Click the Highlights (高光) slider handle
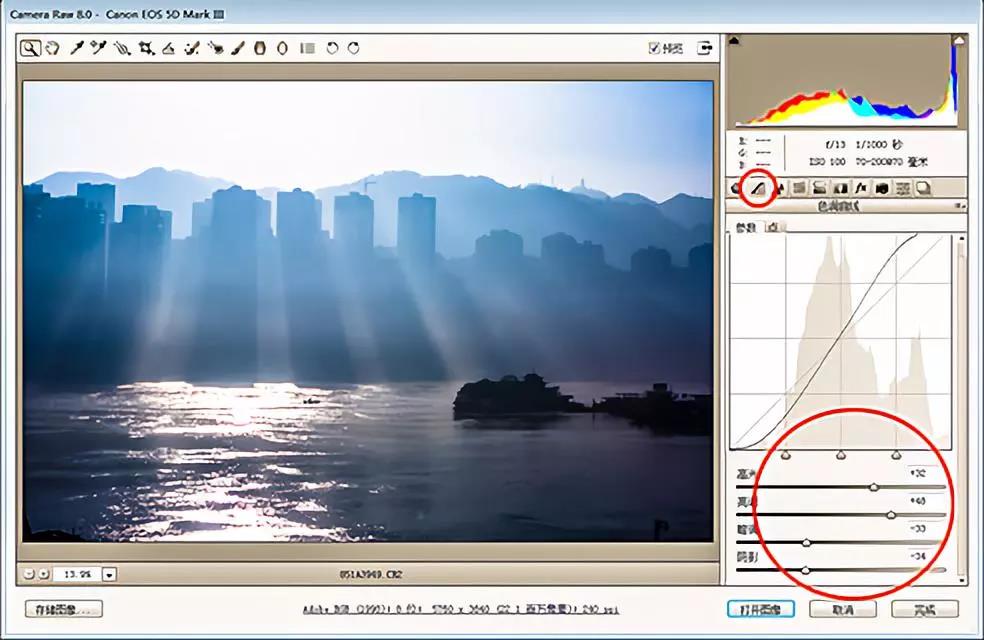Image resolution: width=984 pixels, height=640 pixels. coord(874,487)
